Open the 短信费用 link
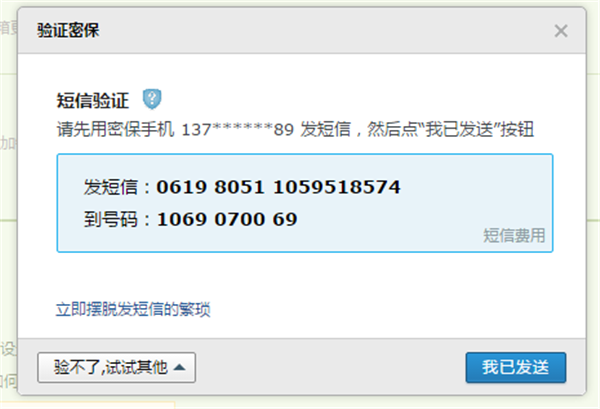This screenshot has width=600, height=409. pos(514,235)
